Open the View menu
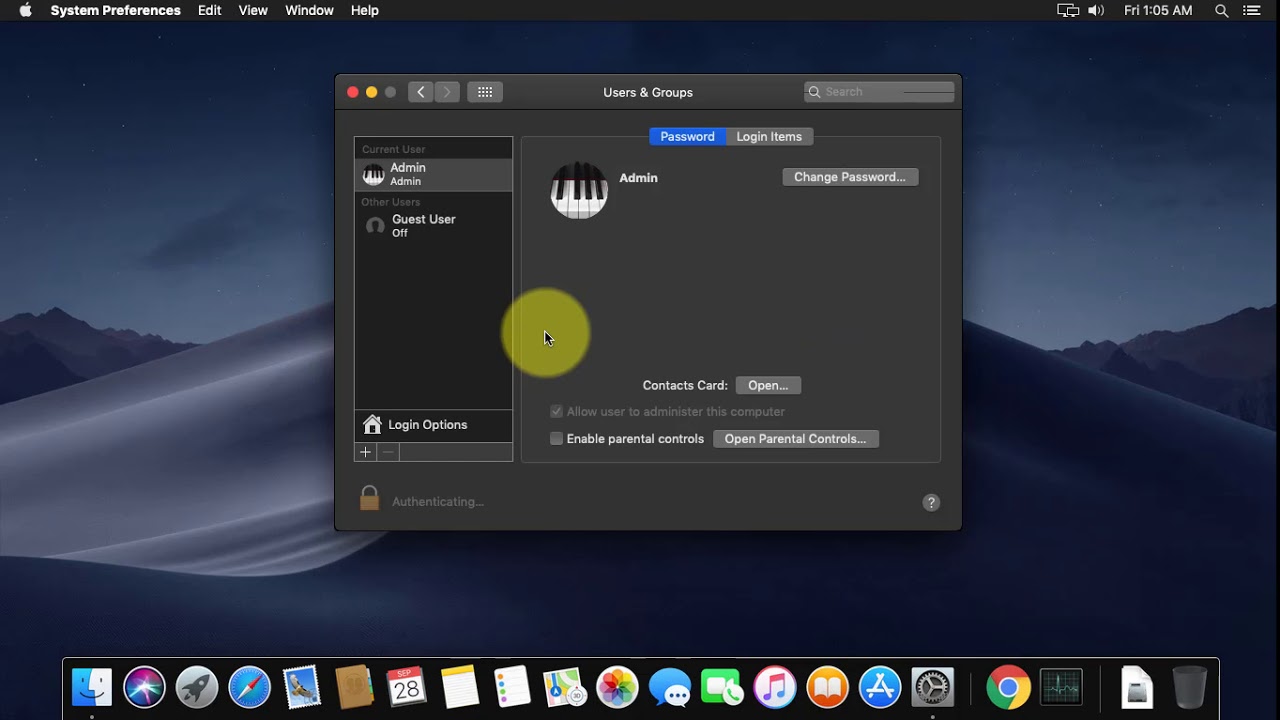The image size is (1280, 720). [x=253, y=10]
